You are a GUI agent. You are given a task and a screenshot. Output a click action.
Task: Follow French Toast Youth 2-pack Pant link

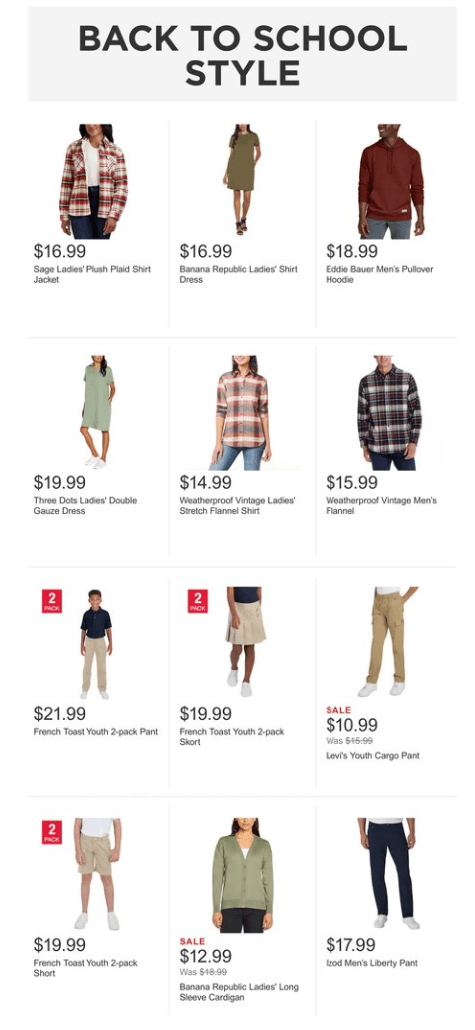coord(96,732)
